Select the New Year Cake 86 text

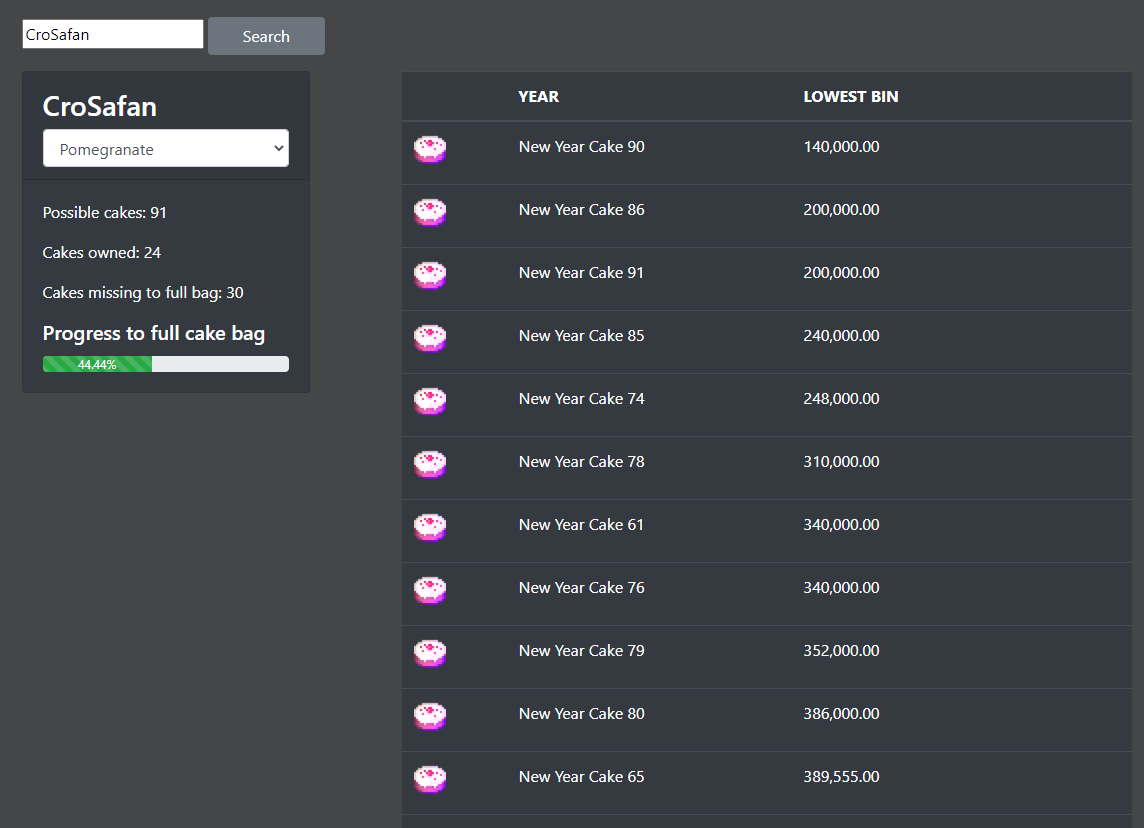pos(581,209)
